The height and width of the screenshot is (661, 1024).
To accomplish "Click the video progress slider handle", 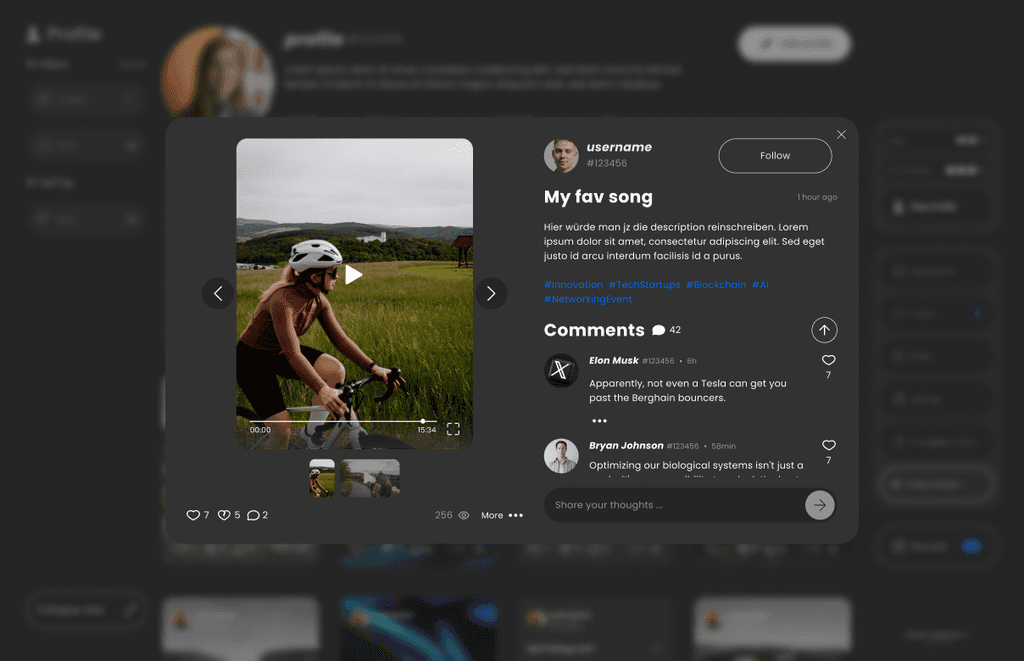I will click(x=423, y=421).
